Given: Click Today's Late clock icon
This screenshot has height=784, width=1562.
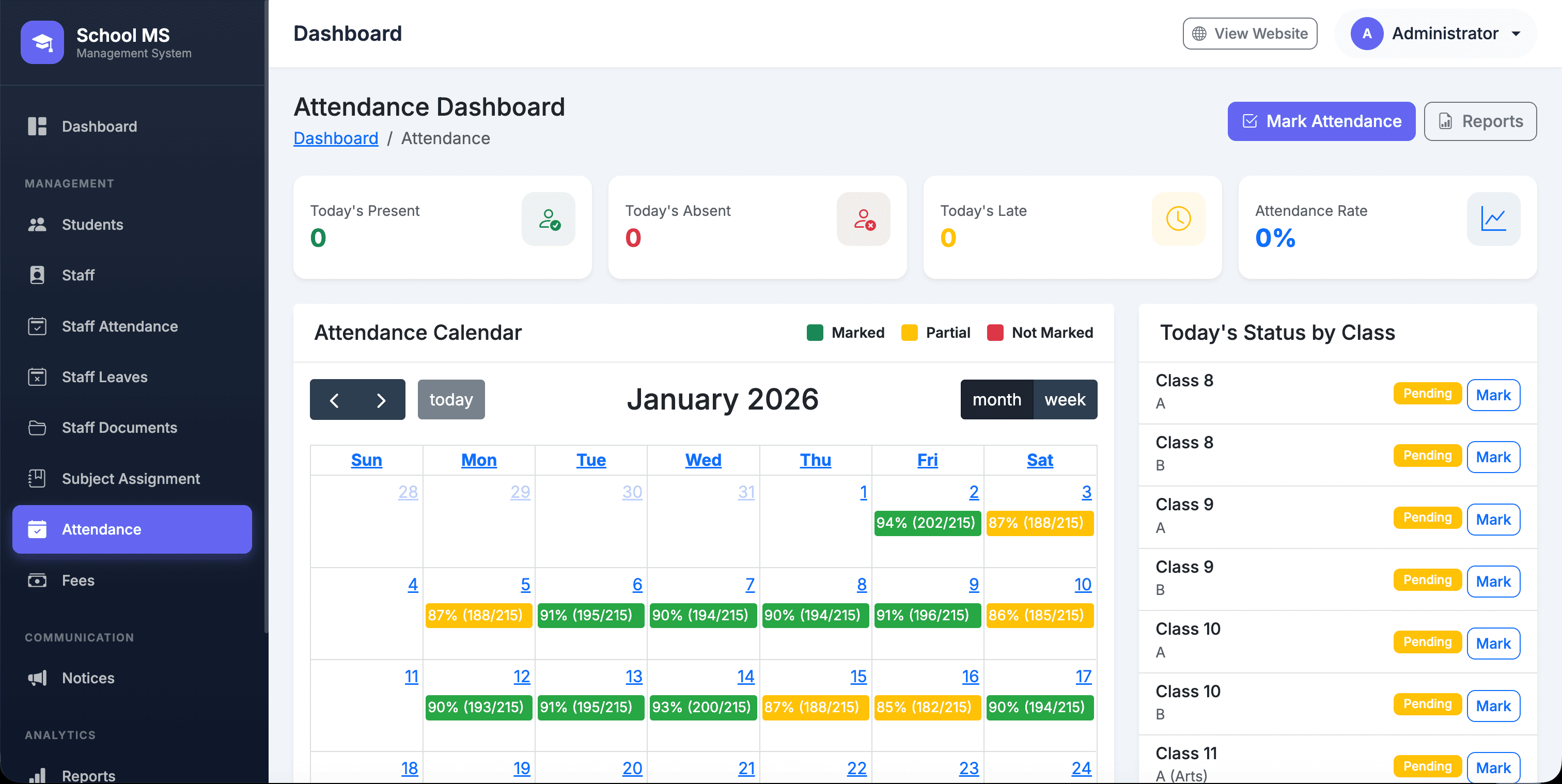Looking at the screenshot, I should (1178, 219).
